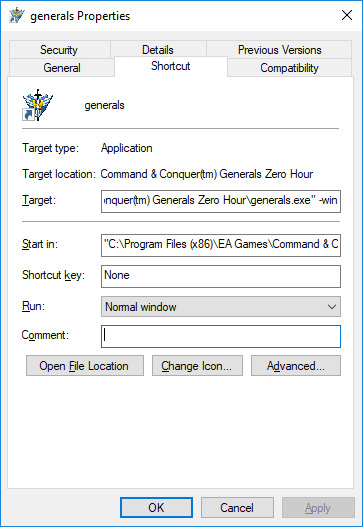This screenshot has width=363, height=527.
Task: Click the 'Target location:' label
Action: (x=59, y=174)
